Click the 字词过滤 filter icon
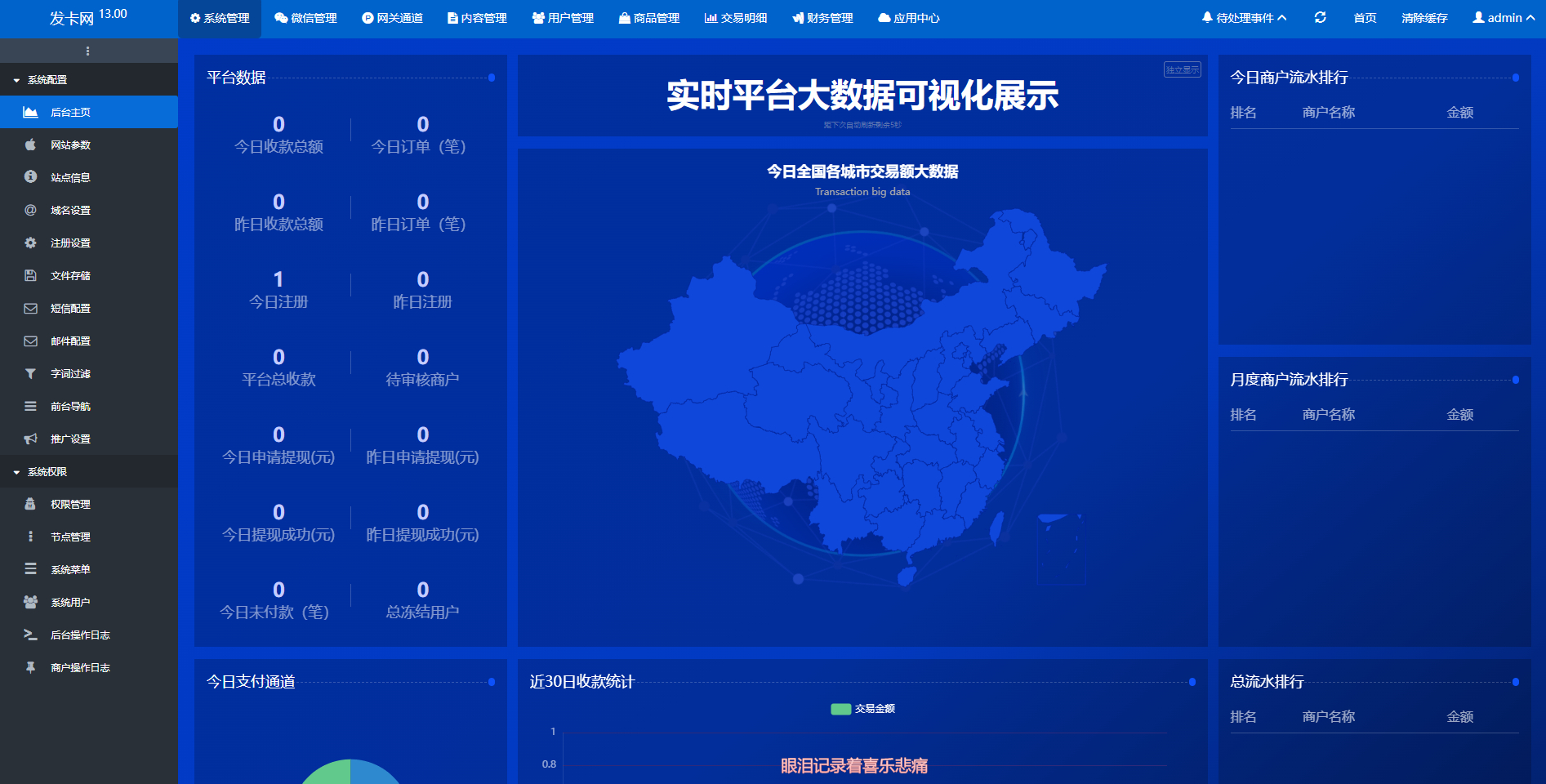1546x784 pixels. 30,373
